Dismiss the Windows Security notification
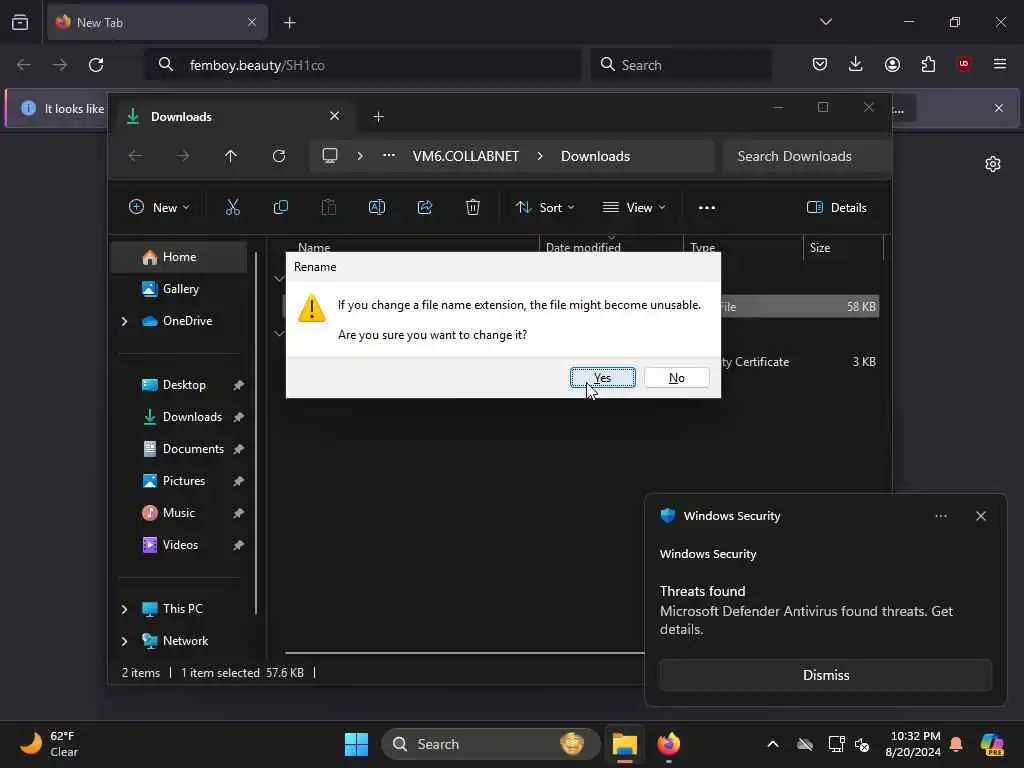This screenshot has width=1024, height=768. click(x=825, y=675)
